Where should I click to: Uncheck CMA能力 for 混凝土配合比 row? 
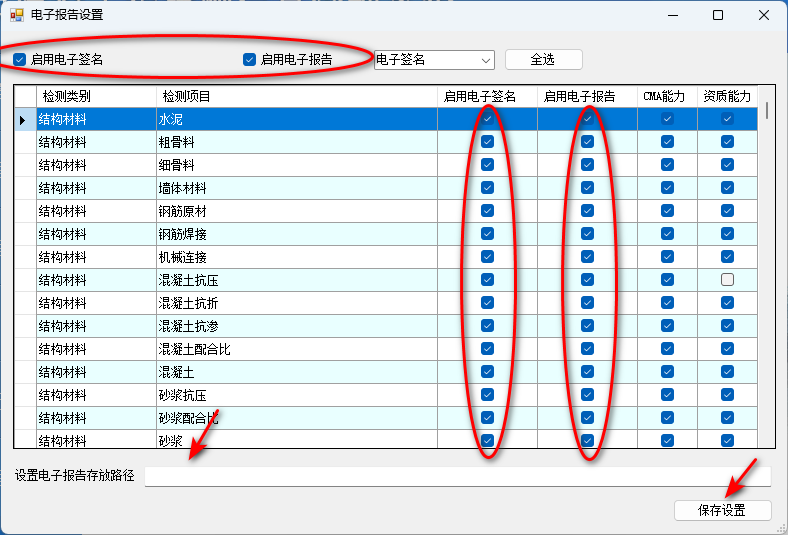point(667,349)
